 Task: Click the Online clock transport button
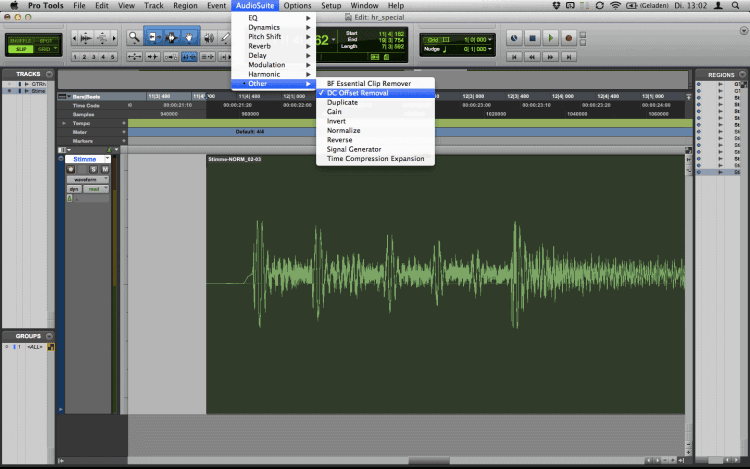point(514,38)
